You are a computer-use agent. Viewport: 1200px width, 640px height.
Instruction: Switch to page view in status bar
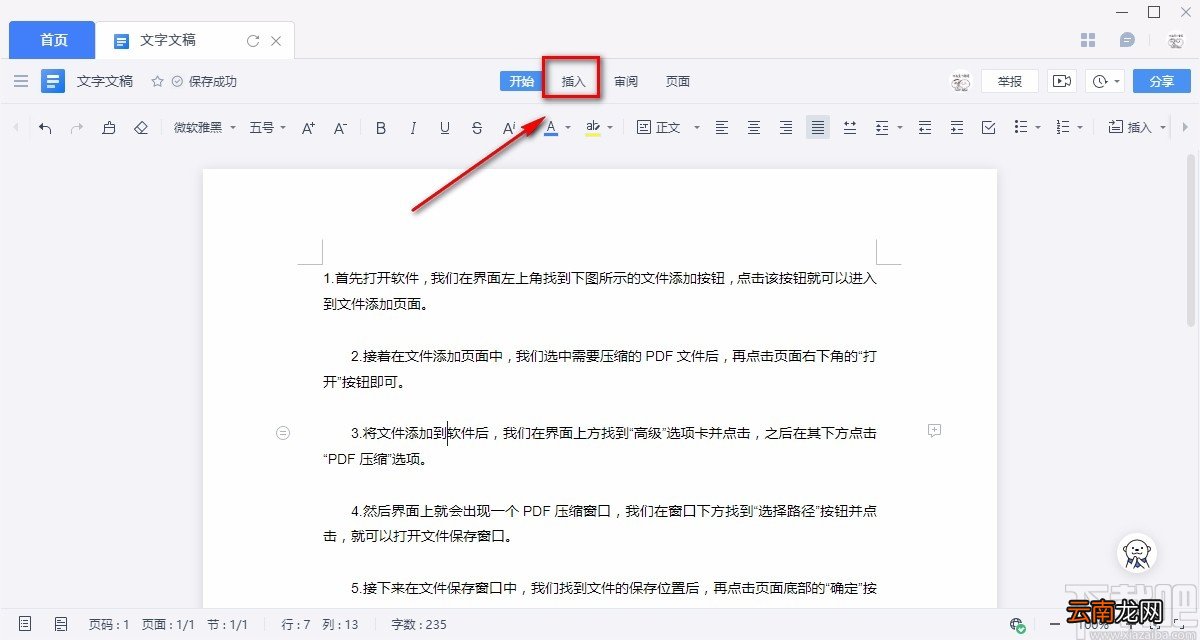tap(25, 624)
